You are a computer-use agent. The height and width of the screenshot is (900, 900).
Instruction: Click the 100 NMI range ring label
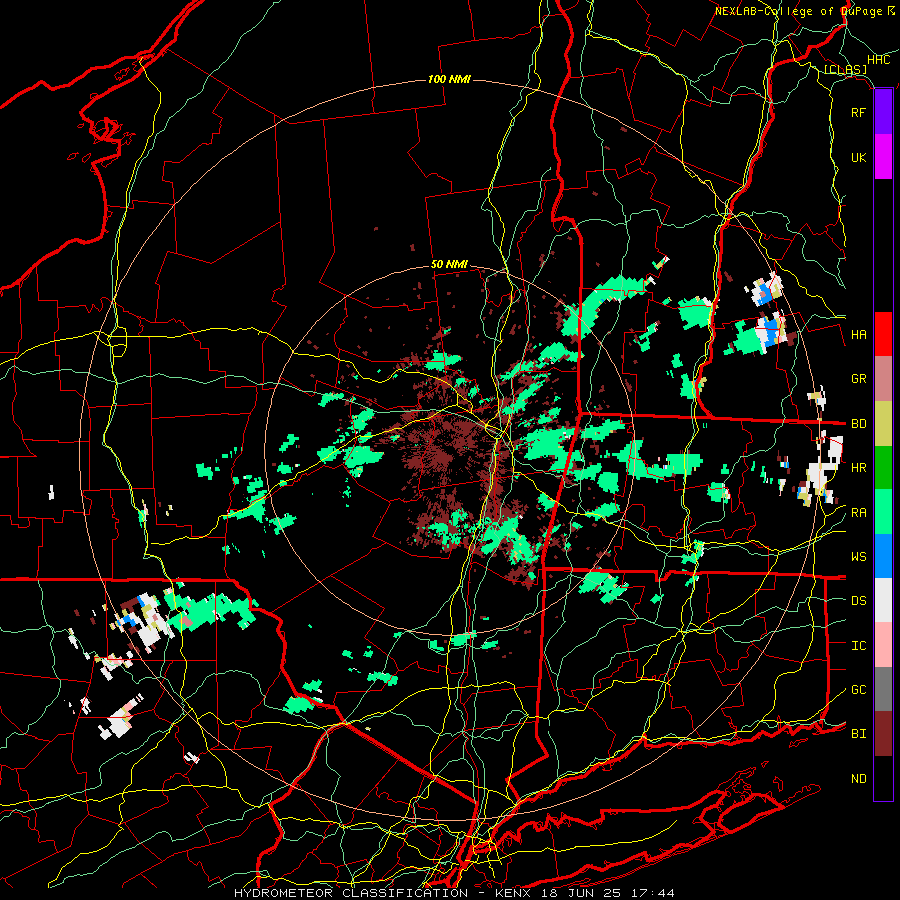[449, 79]
